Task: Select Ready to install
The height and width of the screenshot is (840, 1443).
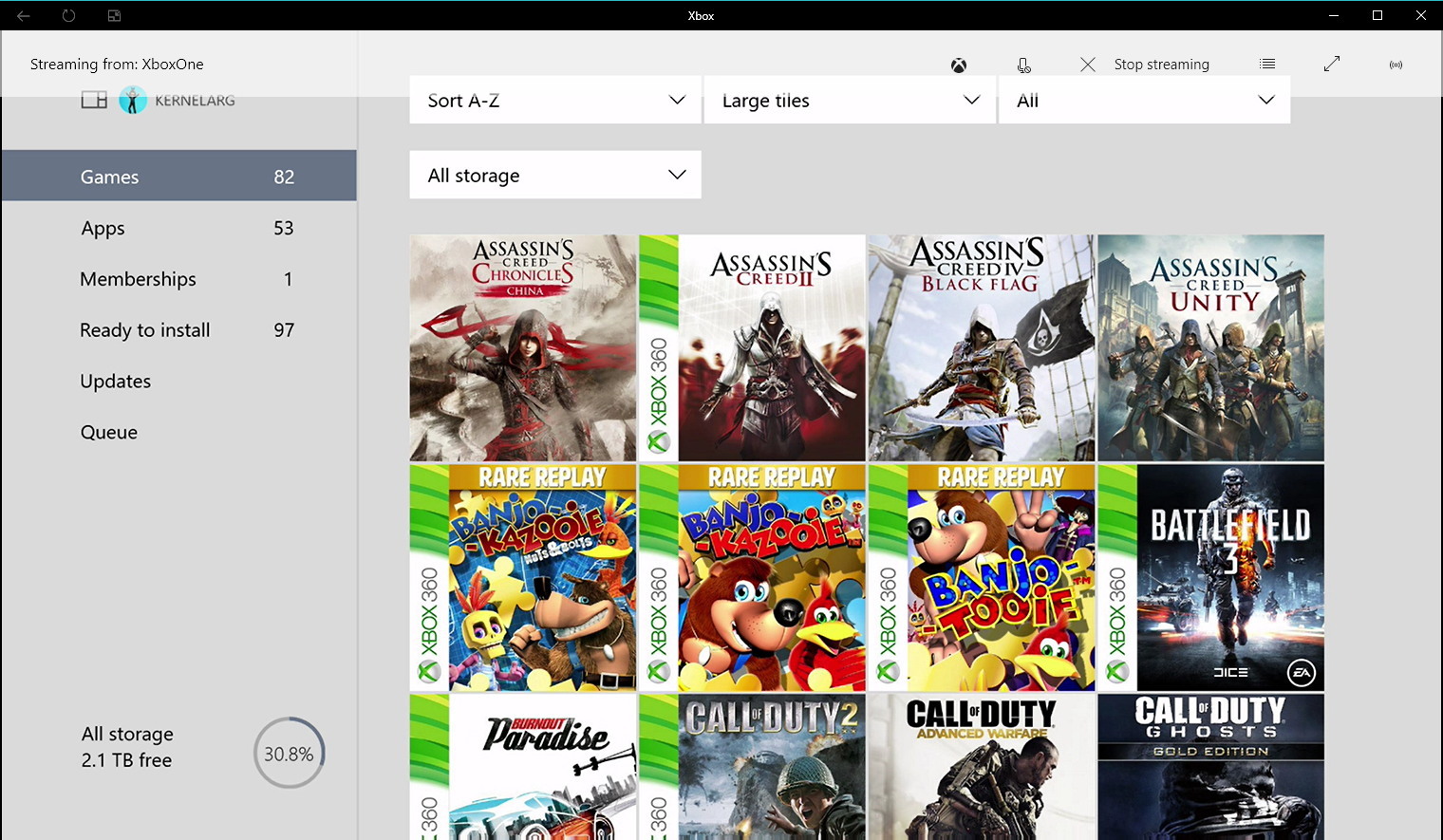Action: [179, 330]
